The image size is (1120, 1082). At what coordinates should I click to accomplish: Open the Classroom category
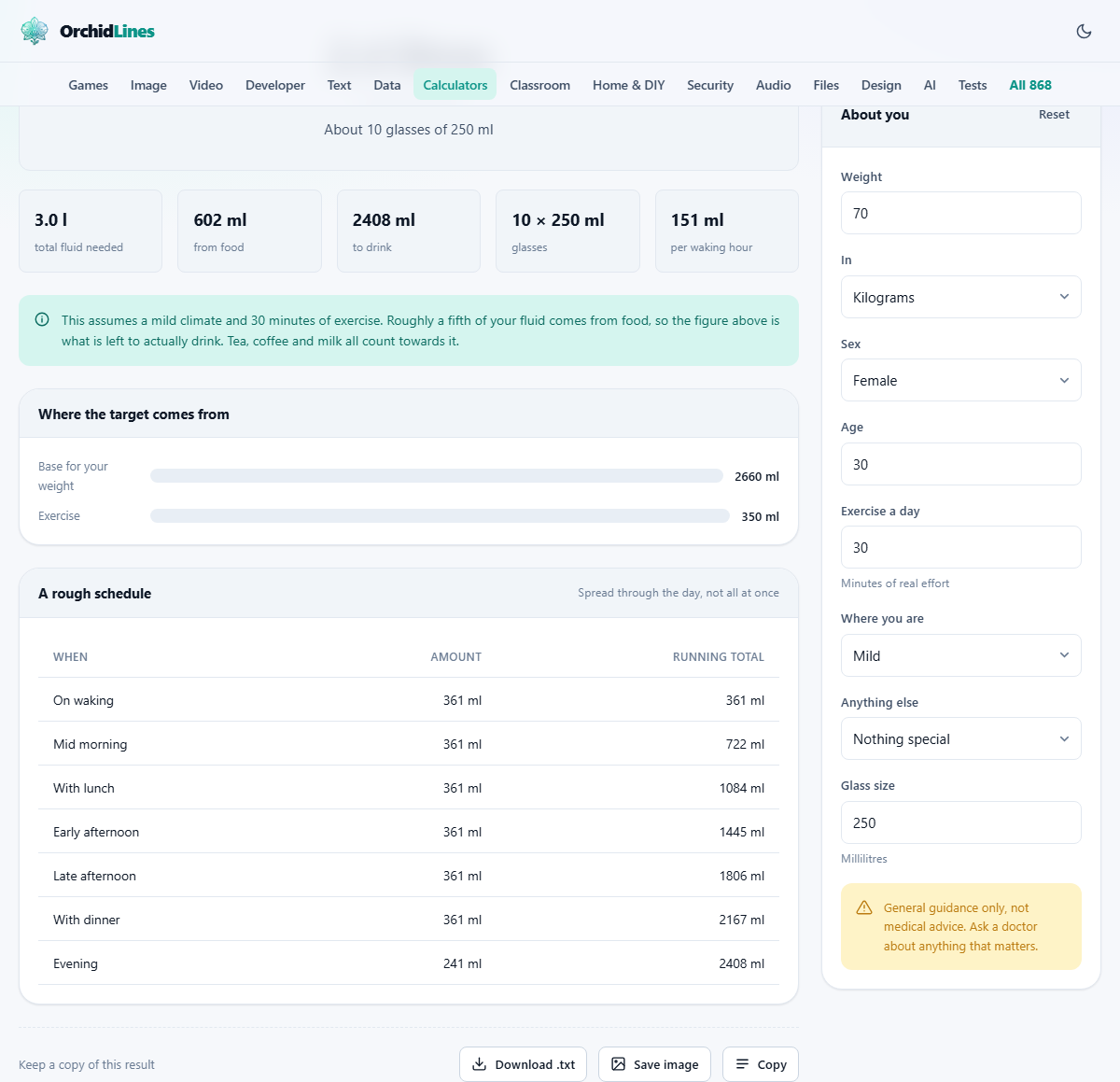tap(539, 85)
